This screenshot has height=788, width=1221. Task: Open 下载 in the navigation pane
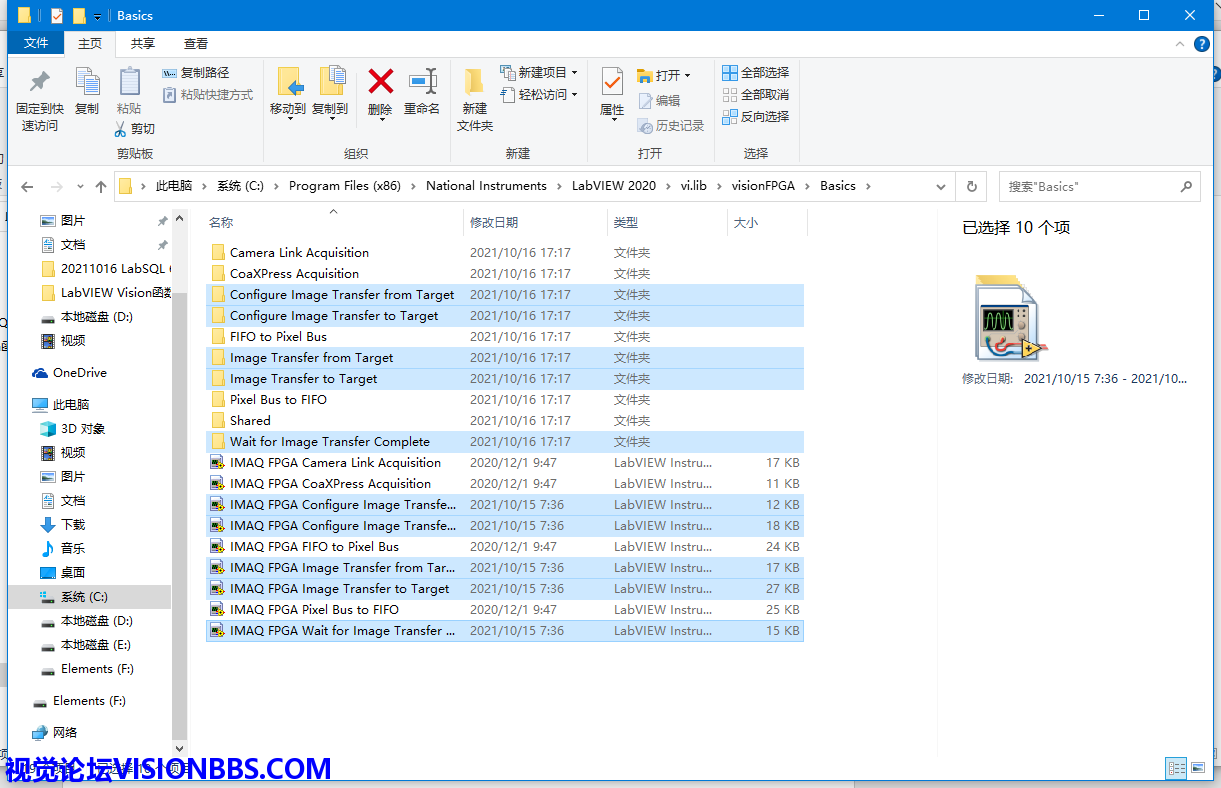coord(62,524)
